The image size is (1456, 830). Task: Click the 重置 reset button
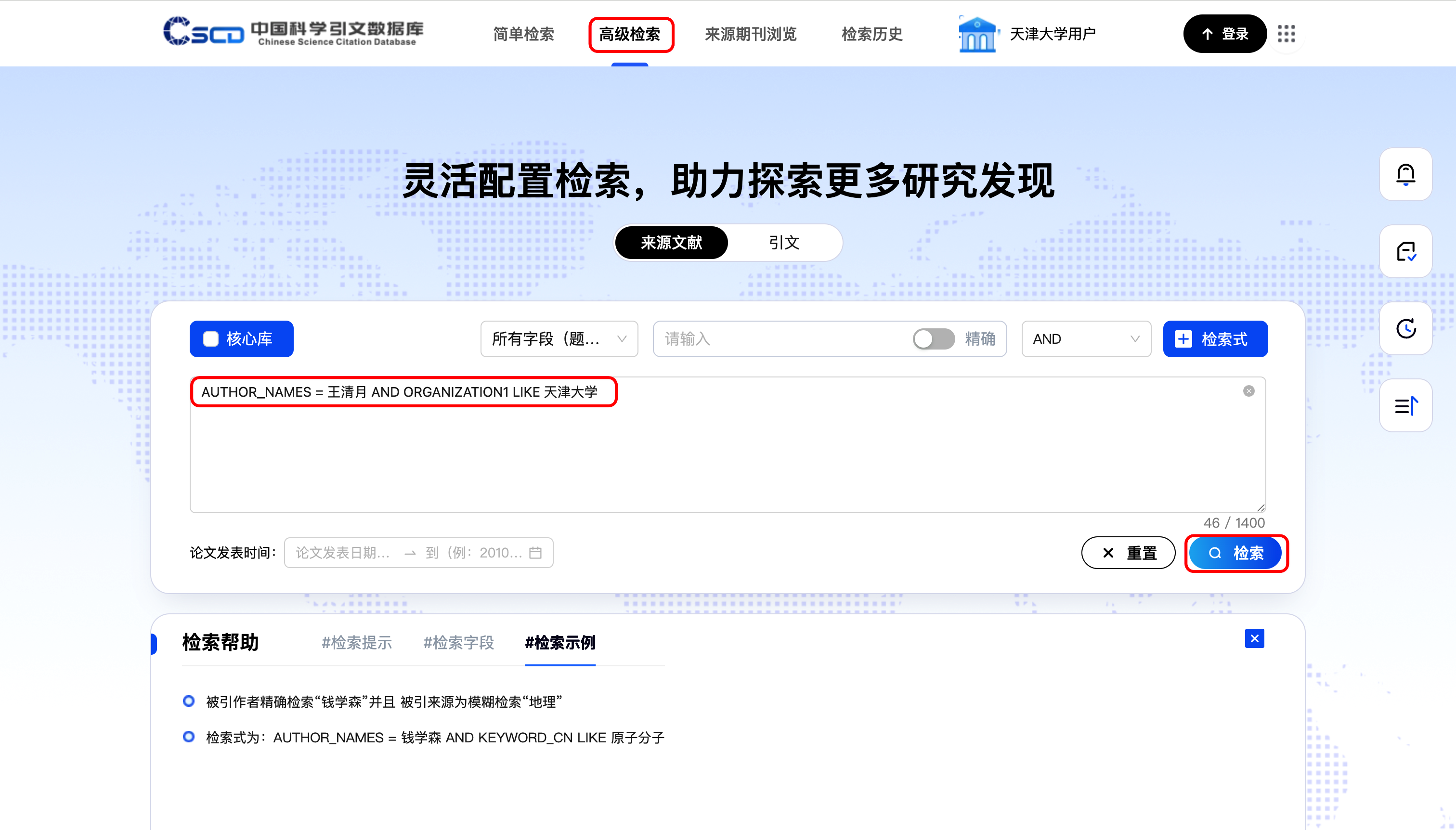point(1128,552)
